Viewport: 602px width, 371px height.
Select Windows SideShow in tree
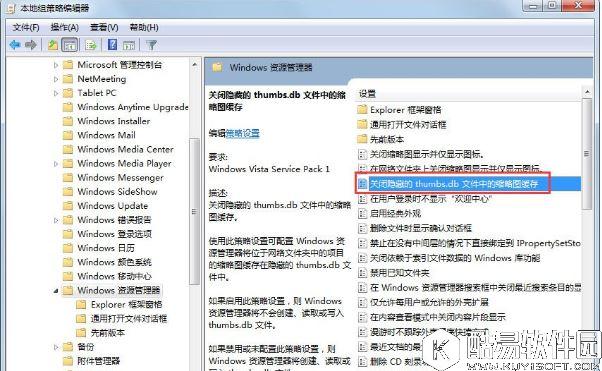pyautogui.click(x=117, y=192)
